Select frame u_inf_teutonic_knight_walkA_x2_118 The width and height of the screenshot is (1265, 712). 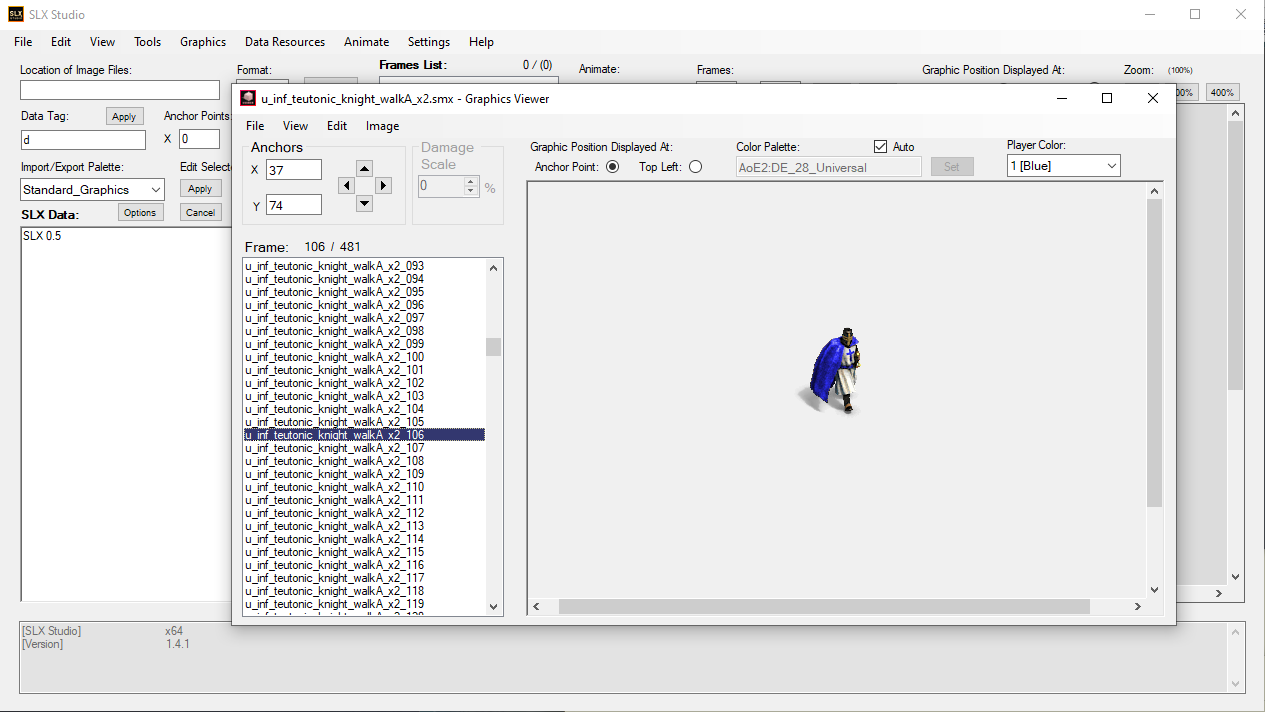[364, 591]
